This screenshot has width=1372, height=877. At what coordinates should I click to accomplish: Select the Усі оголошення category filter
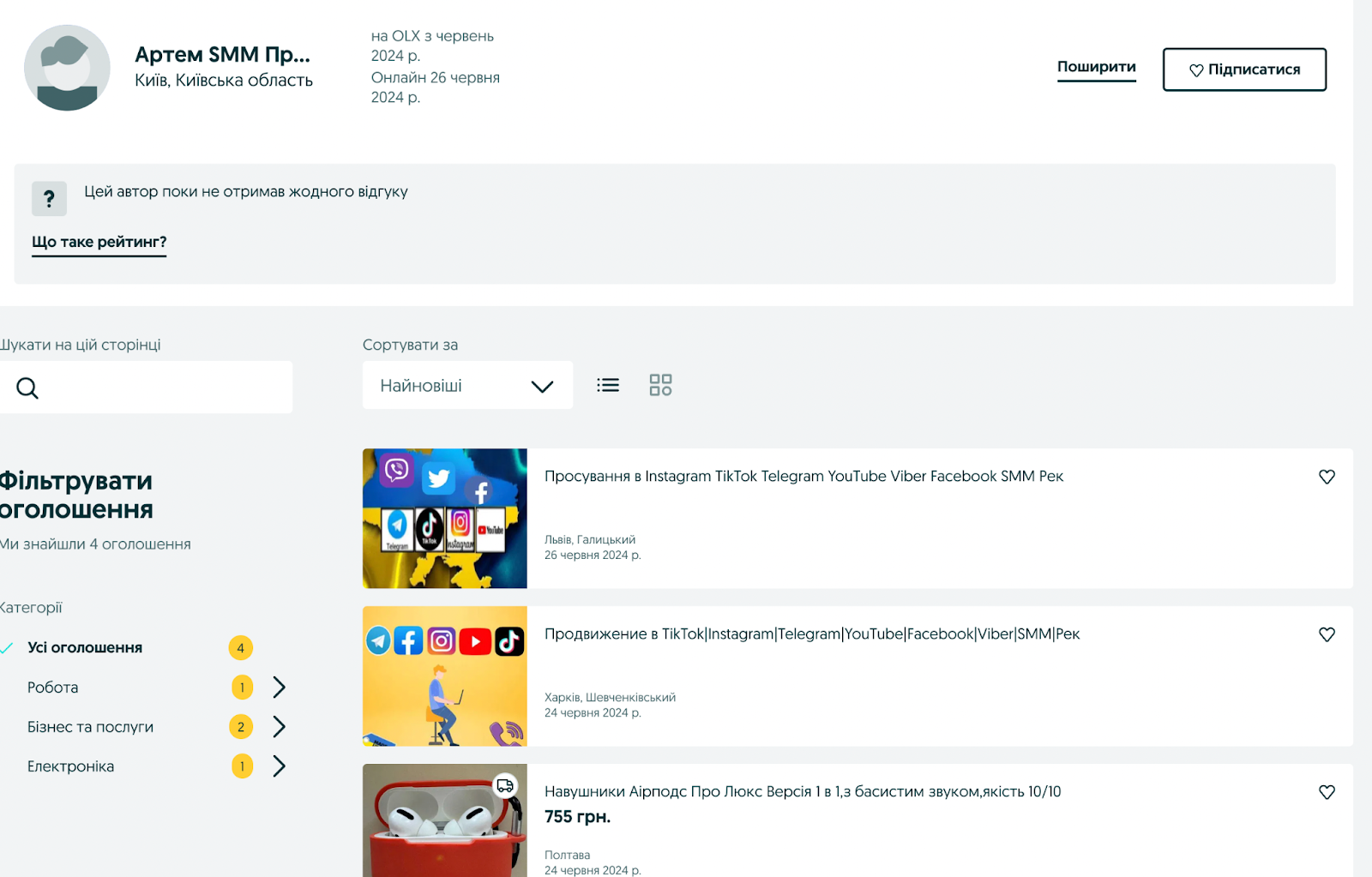point(85,647)
